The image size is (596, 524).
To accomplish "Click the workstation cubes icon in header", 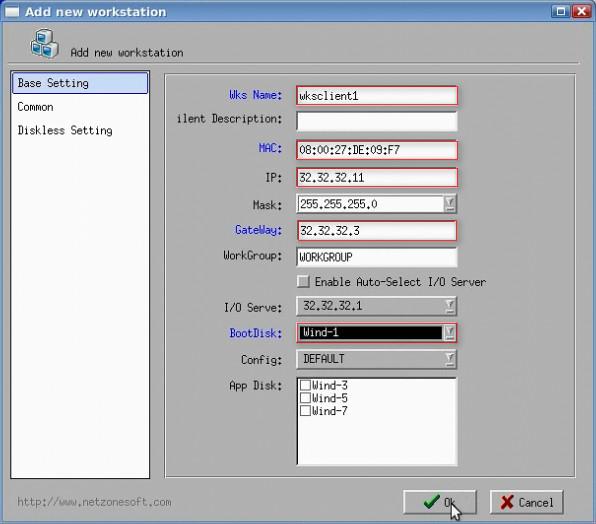I will point(44,43).
